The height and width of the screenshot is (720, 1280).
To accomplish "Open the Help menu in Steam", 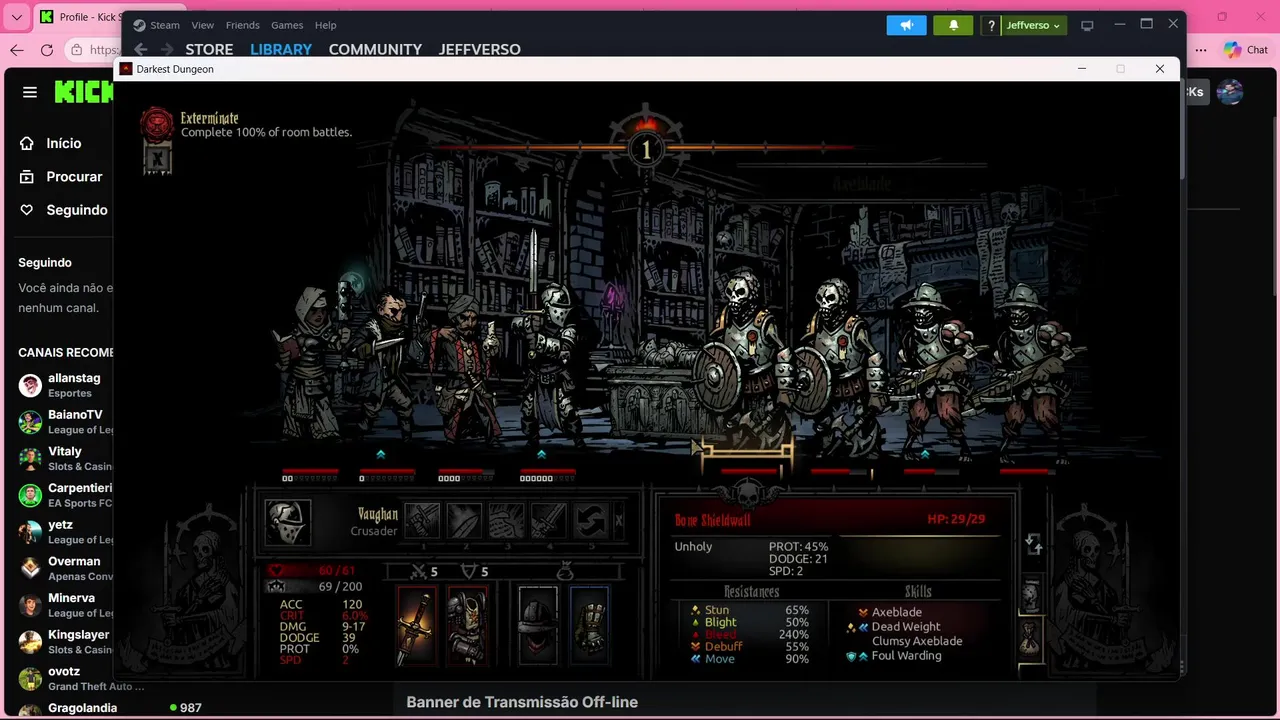I will tap(325, 25).
